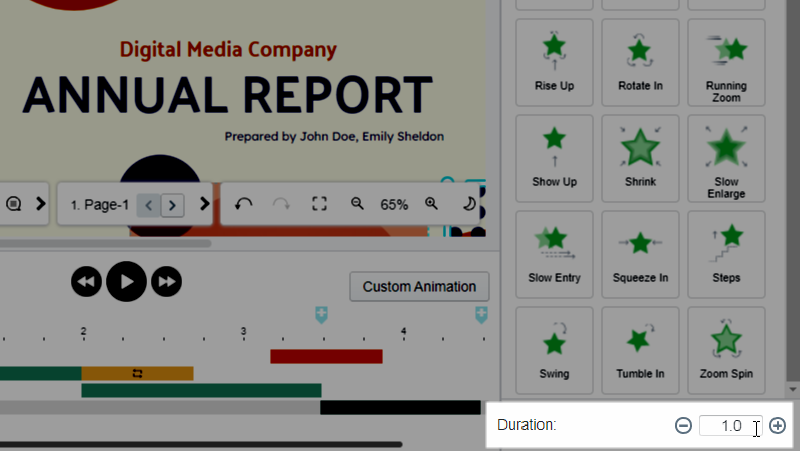Choose the Steps animation effect
This screenshot has height=451, width=800.
726,254
